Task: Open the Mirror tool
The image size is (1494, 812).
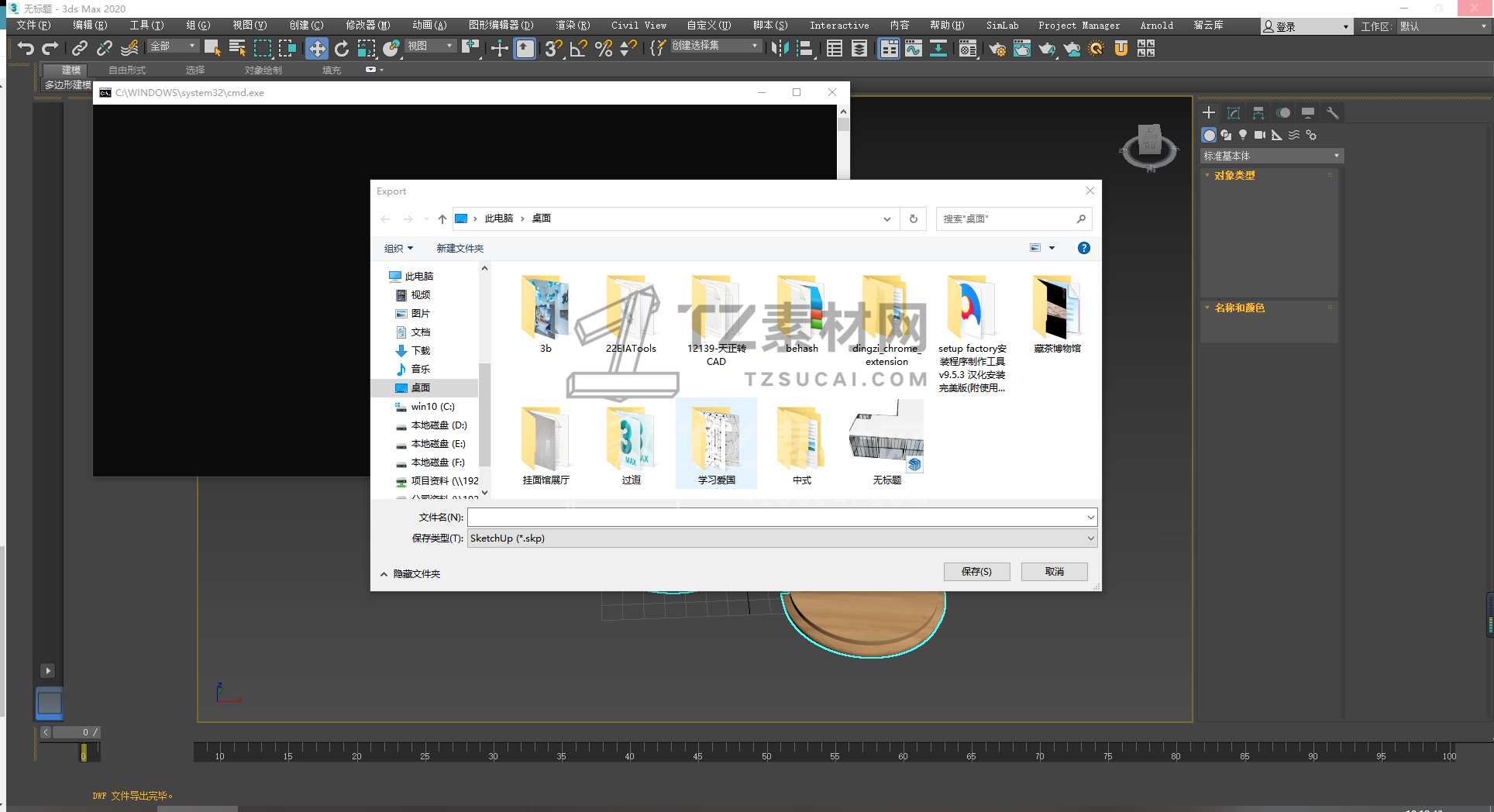Action: pos(780,49)
